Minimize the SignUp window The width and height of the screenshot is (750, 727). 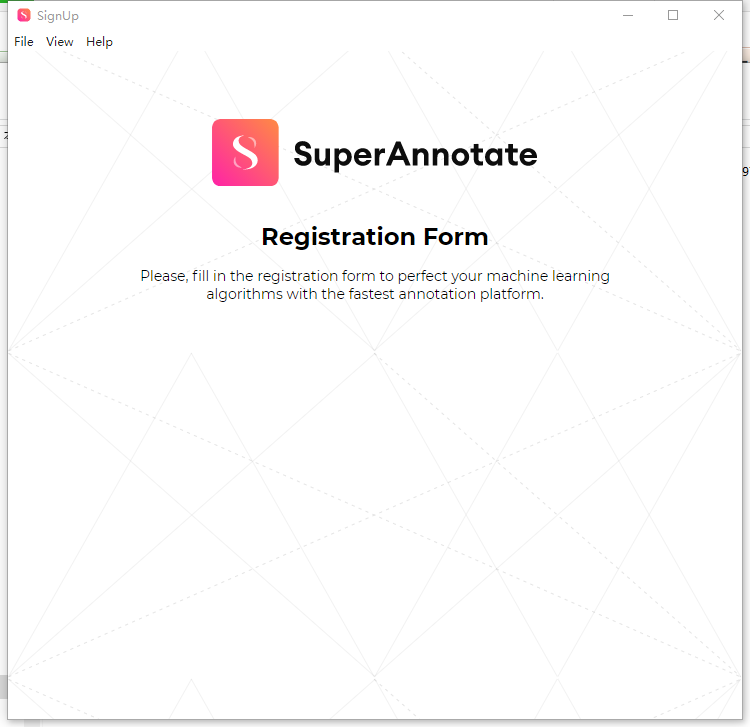point(628,15)
